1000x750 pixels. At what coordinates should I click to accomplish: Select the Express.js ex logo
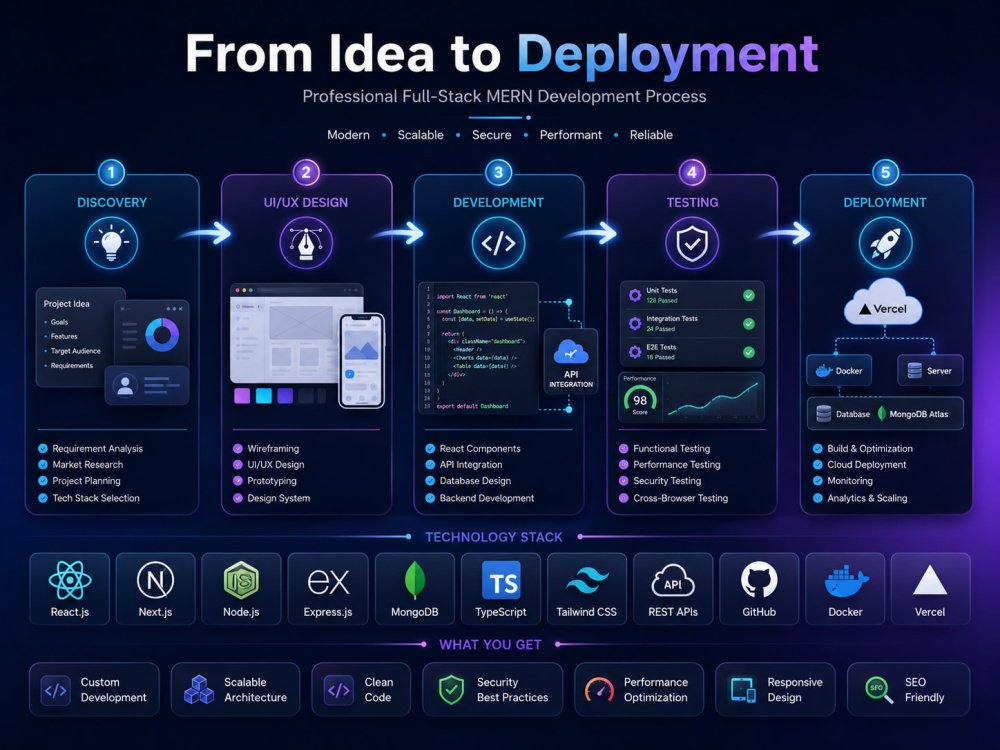coord(328,582)
